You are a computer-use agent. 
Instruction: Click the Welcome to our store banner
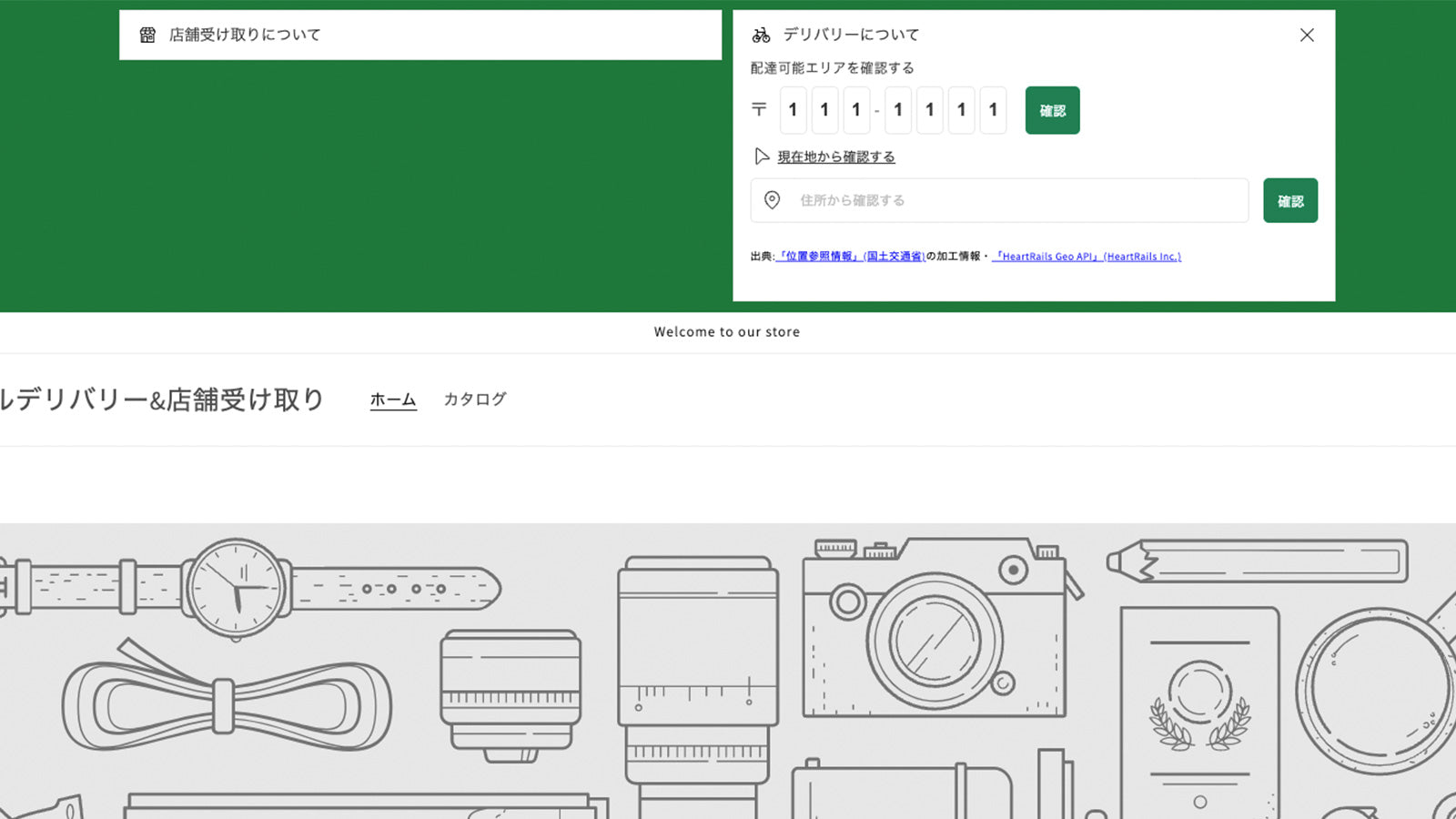click(x=727, y=332)
